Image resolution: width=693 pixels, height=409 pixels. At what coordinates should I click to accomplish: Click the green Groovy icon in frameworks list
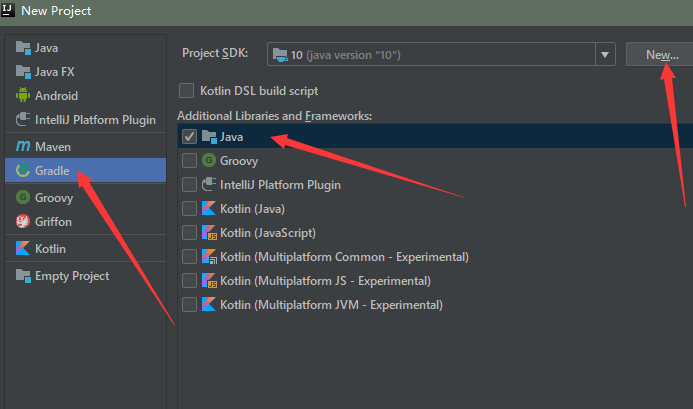[209, 160]
